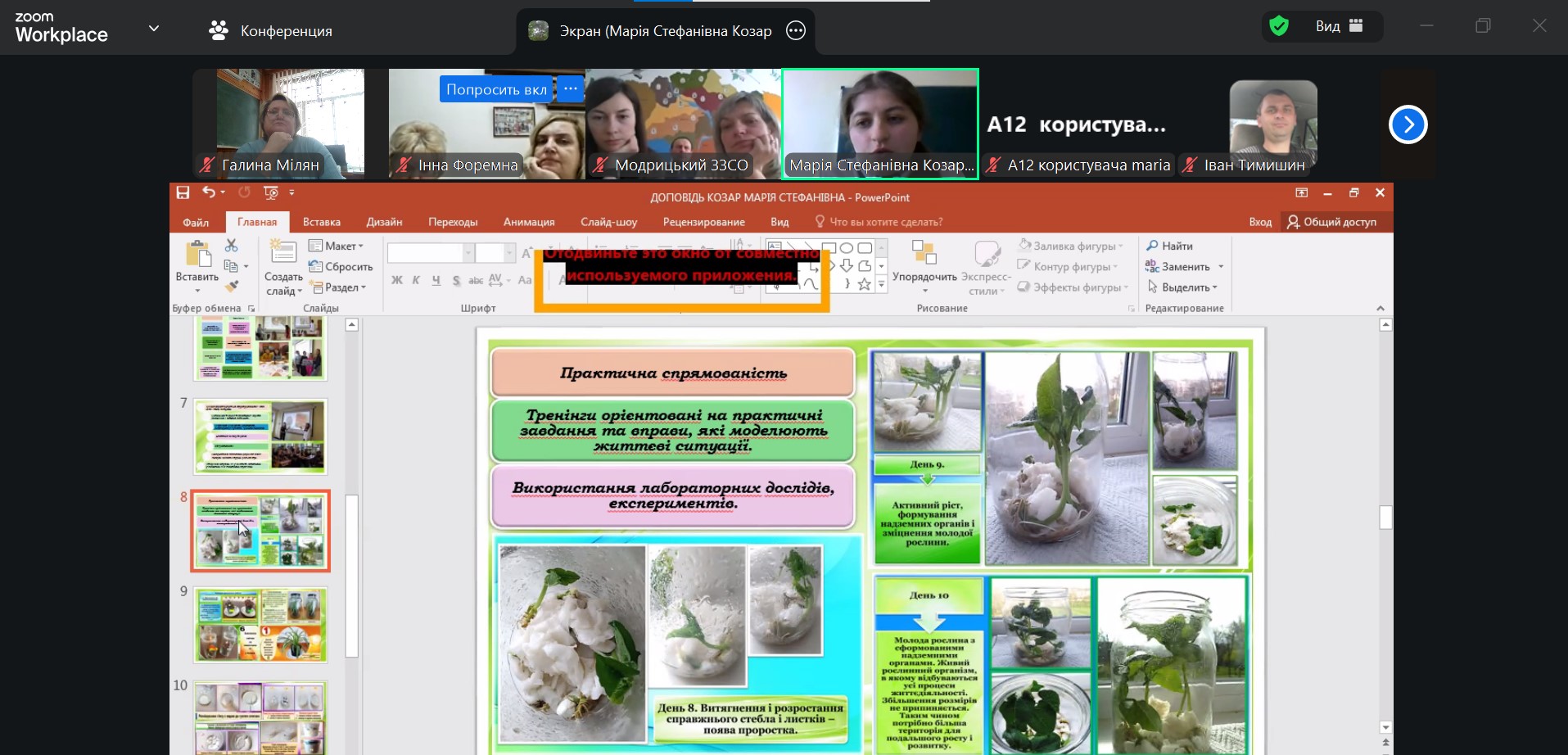
Task: Expand the Раздел section dropdown
Action: click(x=338, y=287)
